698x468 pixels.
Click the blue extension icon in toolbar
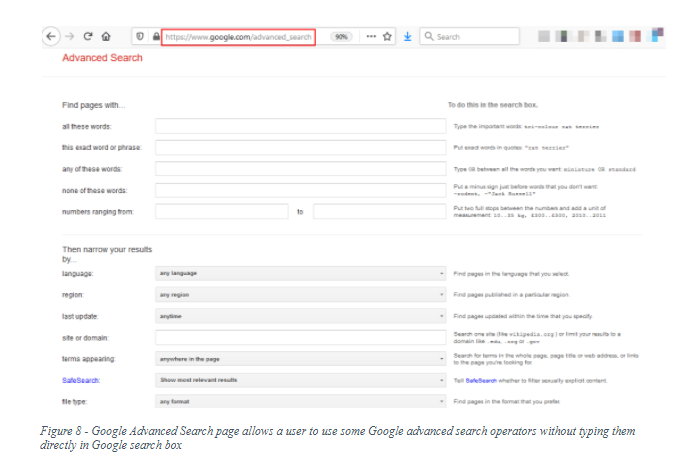(617, 37)
